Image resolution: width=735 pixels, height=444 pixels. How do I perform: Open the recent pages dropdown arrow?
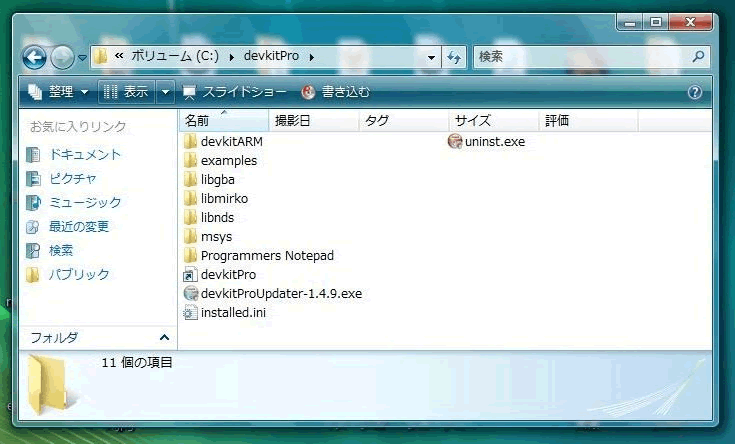click(x=82, y=58)
